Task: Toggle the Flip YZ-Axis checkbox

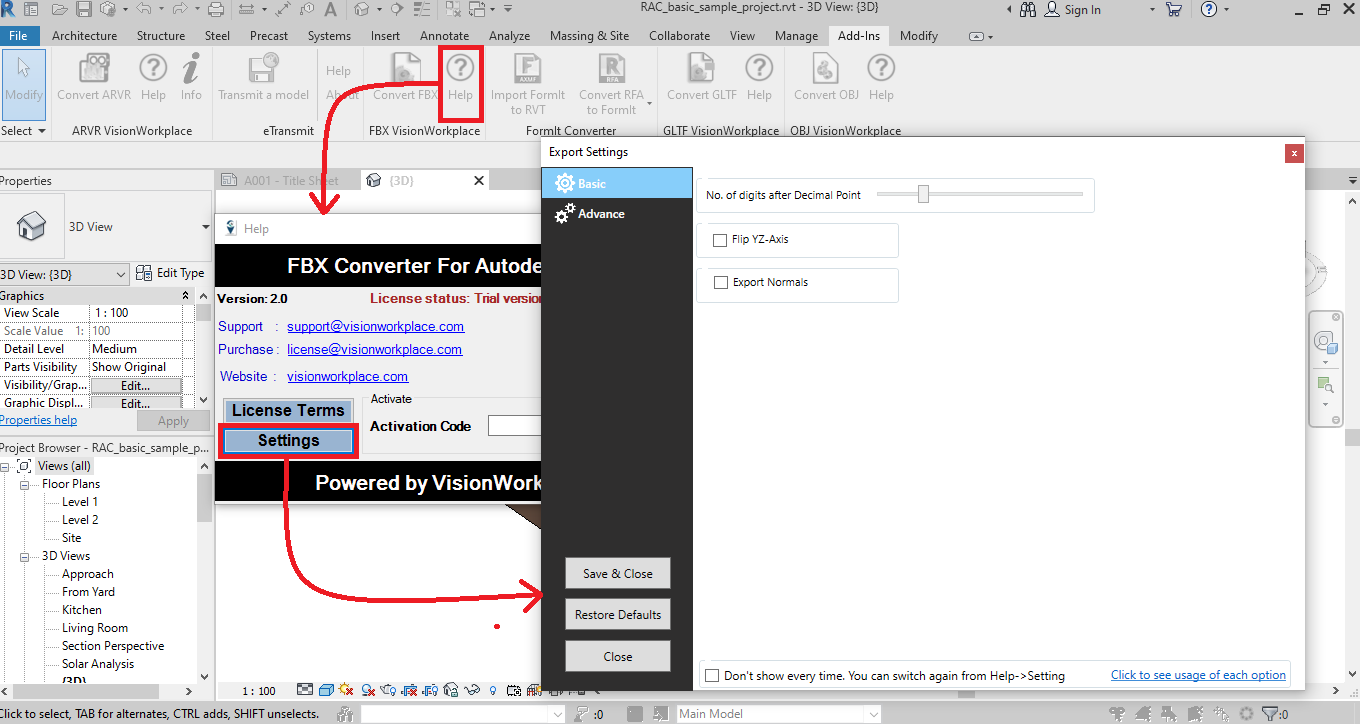Action: click(x=720, y=240)
